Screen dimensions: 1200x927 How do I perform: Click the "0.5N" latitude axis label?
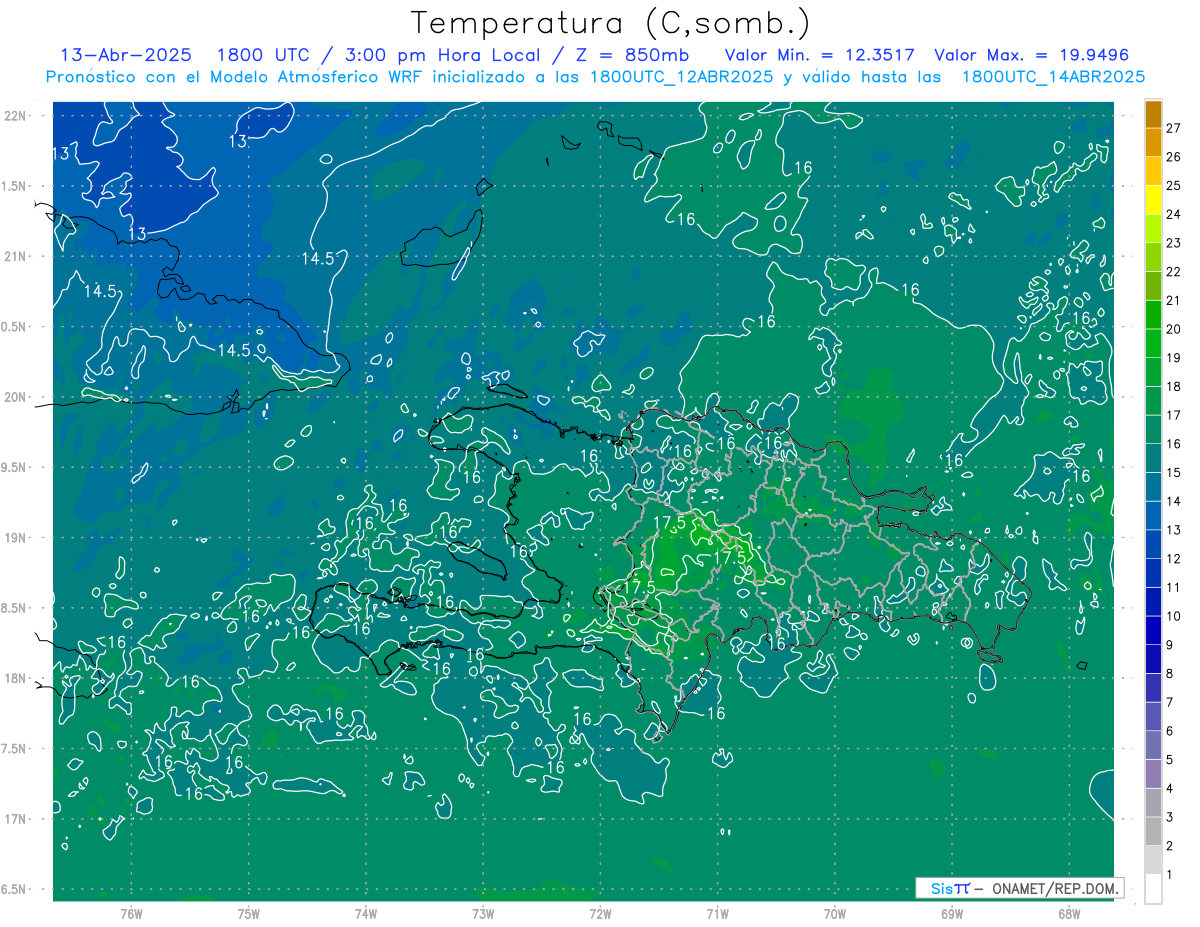(15, 327)
